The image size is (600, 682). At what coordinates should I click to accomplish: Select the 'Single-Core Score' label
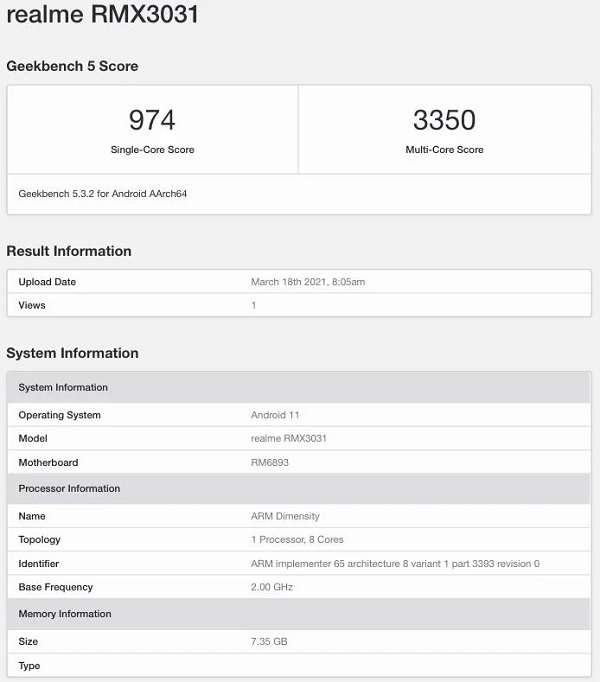pos(152,150)
